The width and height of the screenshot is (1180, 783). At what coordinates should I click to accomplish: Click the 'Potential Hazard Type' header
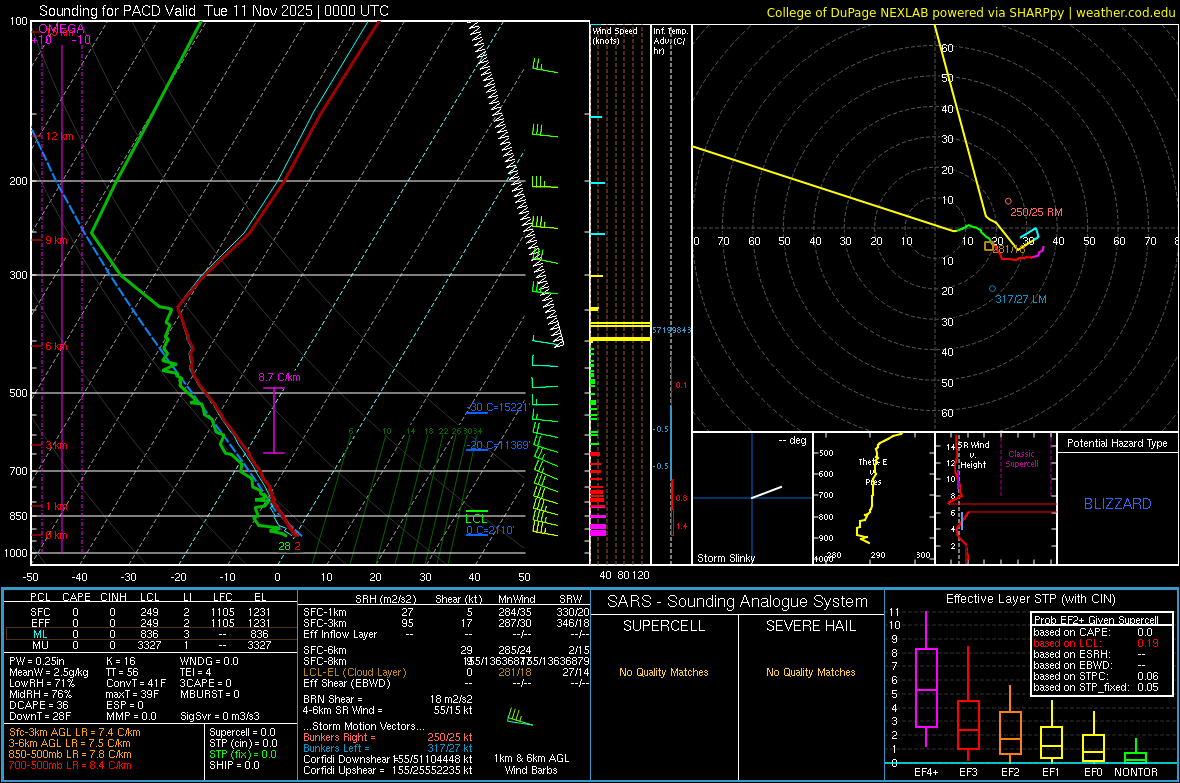(1117, 443)
